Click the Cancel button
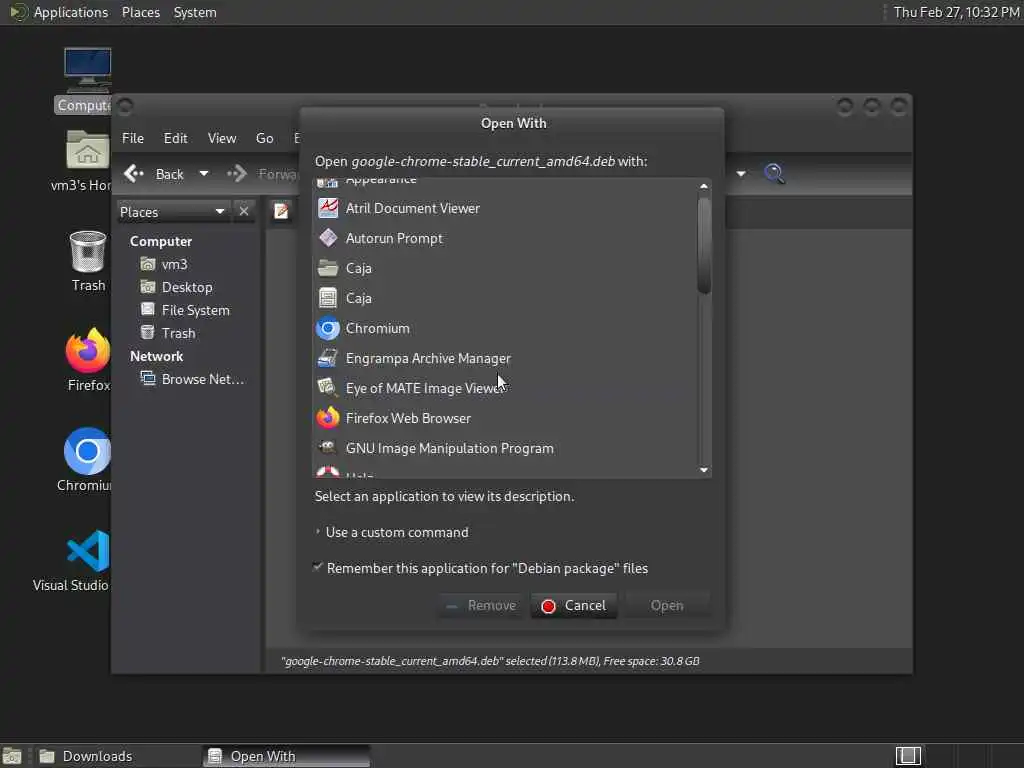1024x768 pixels. pyautogui.click(x=574, y=605)
